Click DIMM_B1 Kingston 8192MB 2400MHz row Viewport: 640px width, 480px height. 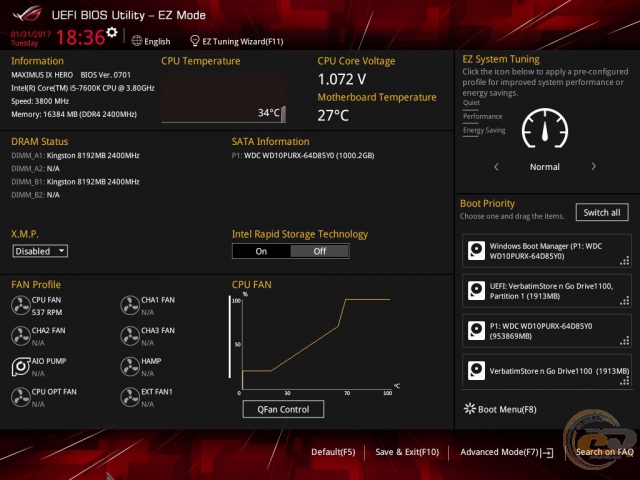pos(75,182)
